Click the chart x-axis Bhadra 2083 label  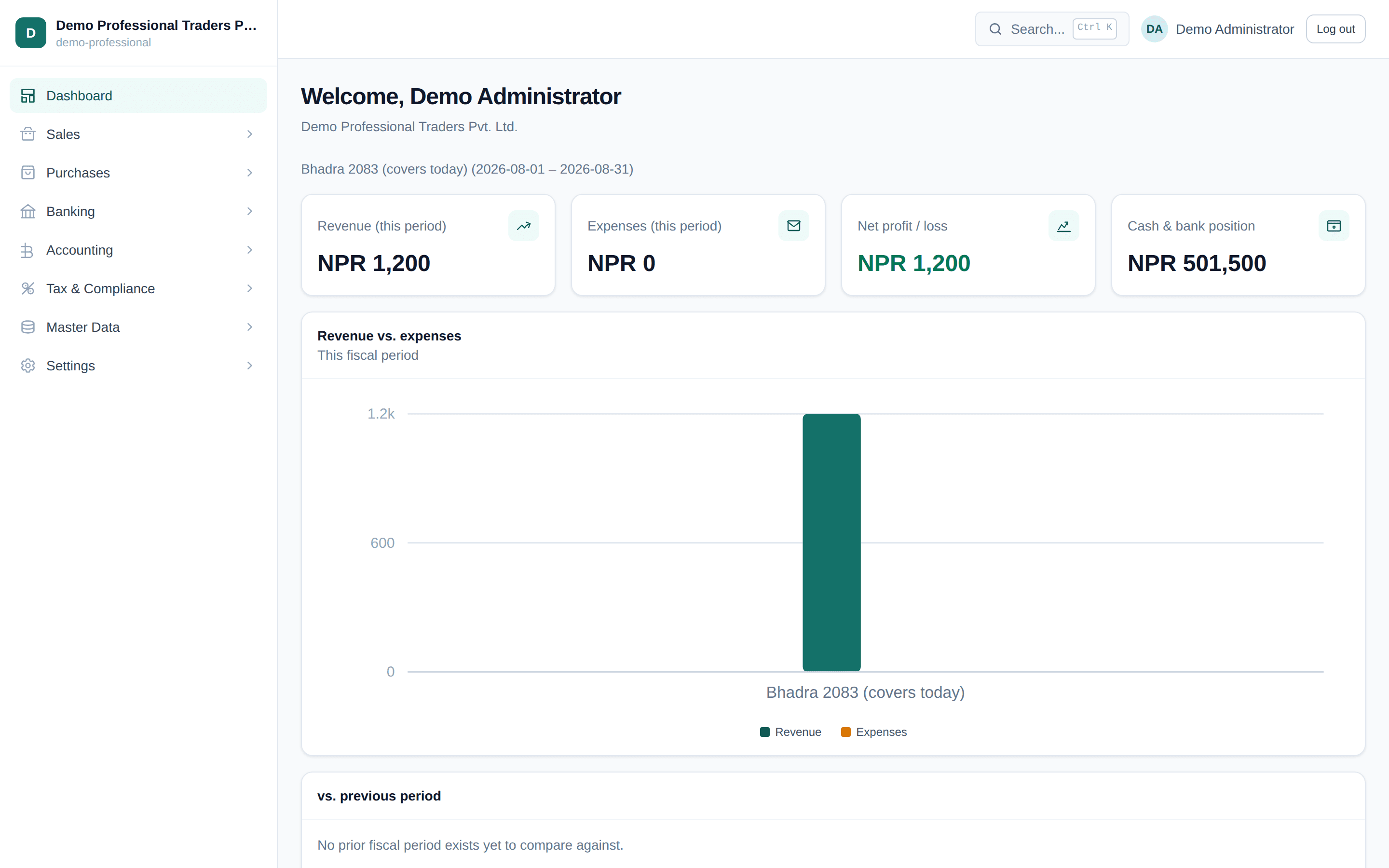(x=865, y=692)
